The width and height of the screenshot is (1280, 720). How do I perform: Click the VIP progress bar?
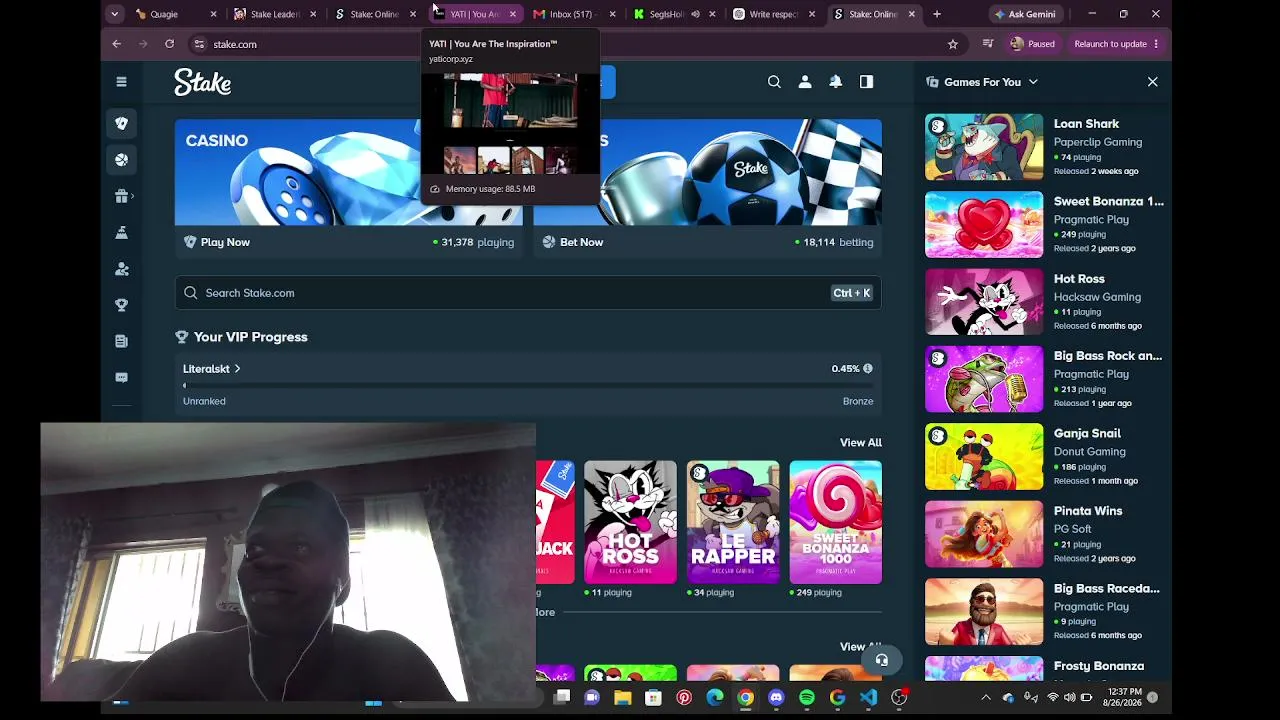click(528, 385)
